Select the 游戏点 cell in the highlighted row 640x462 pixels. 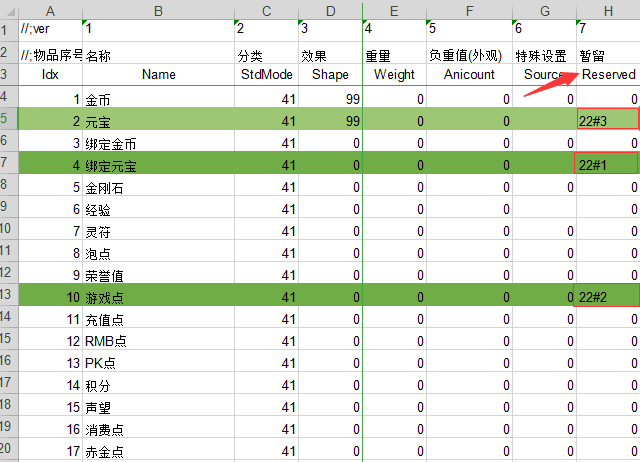pos(158,297)
